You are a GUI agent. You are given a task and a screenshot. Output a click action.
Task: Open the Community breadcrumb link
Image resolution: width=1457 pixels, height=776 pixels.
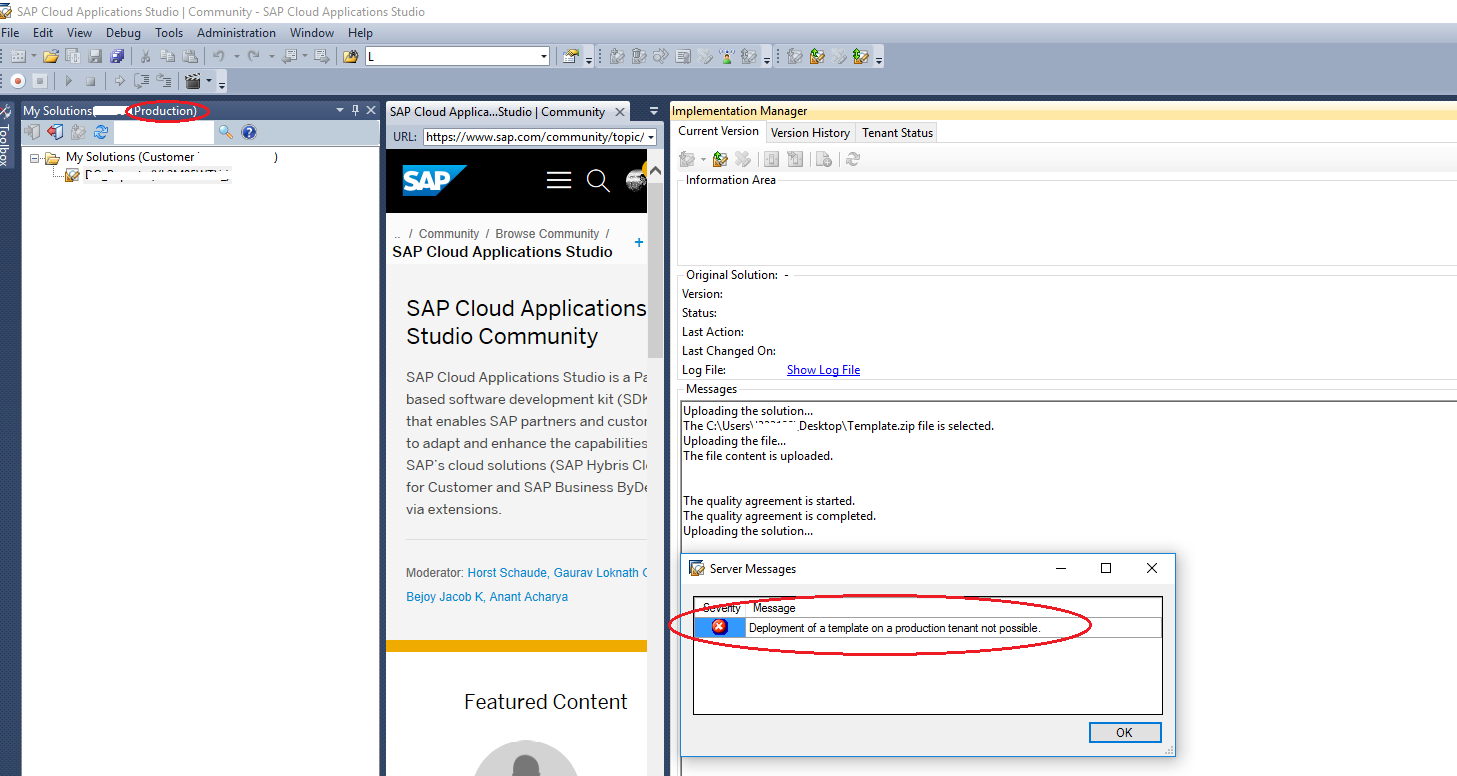pos(449,234)
